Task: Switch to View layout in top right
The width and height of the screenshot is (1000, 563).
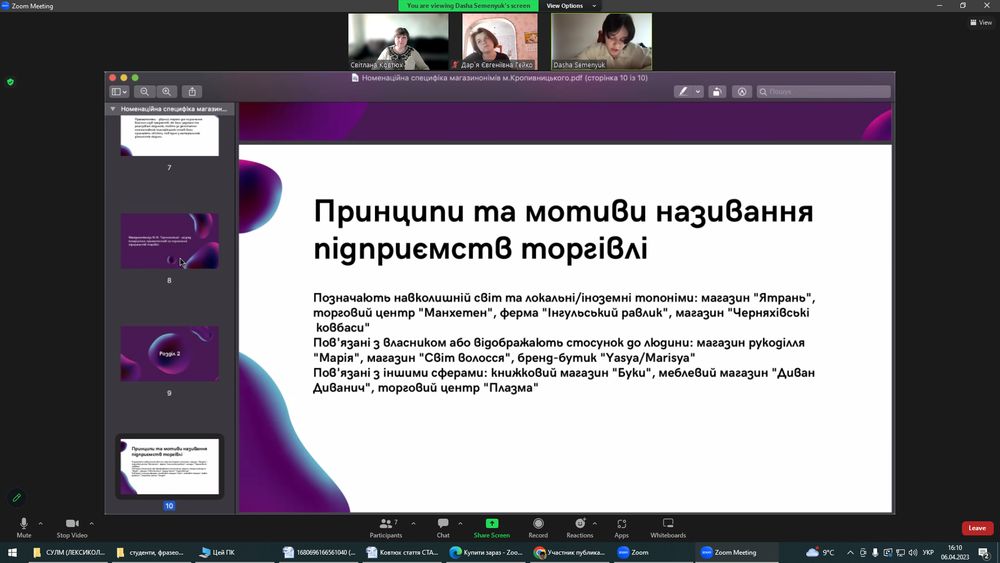Action: tap(980, 22)
